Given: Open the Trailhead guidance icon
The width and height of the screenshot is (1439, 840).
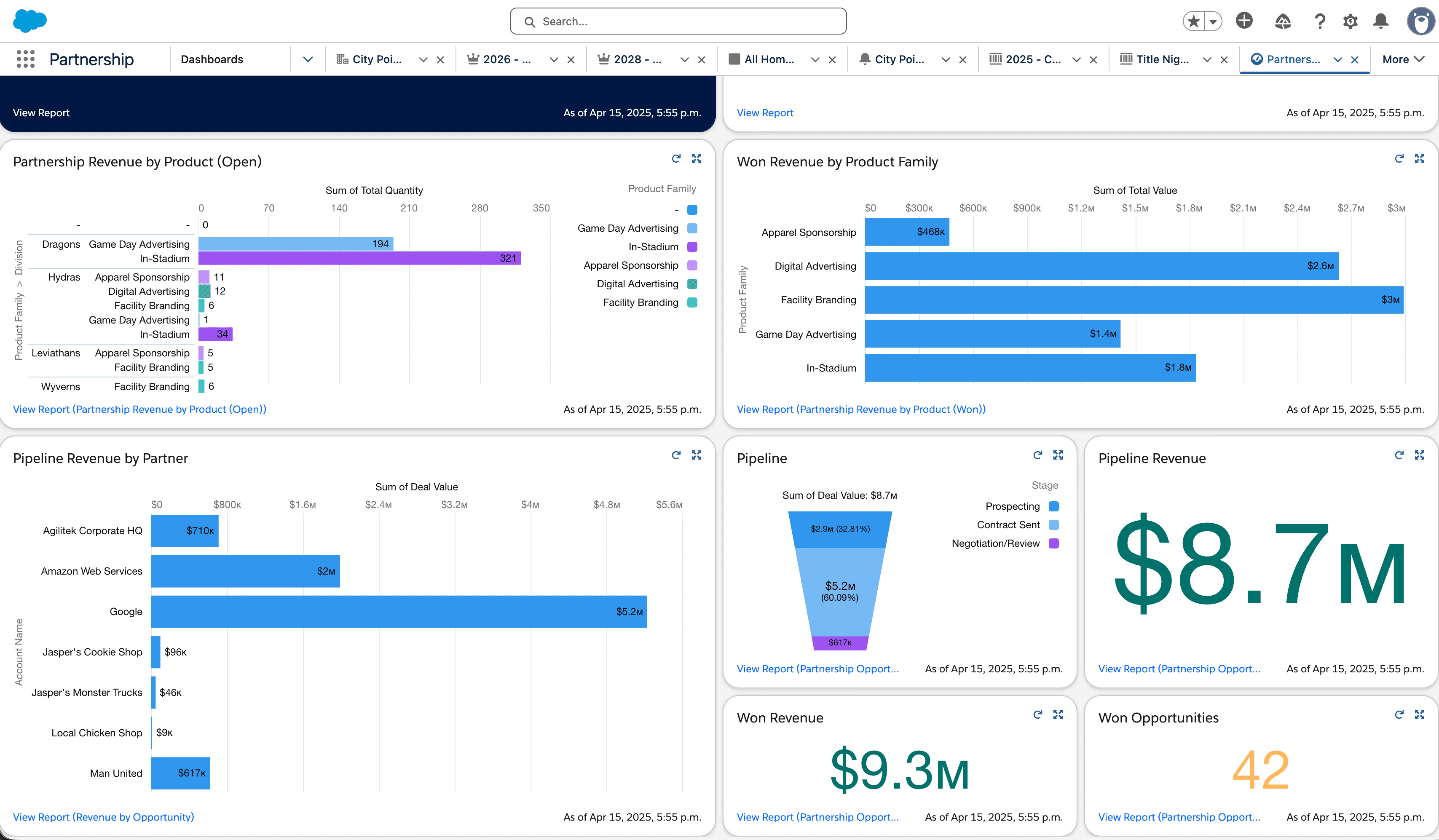Looking at the screenshot, I should point(1283,21).
